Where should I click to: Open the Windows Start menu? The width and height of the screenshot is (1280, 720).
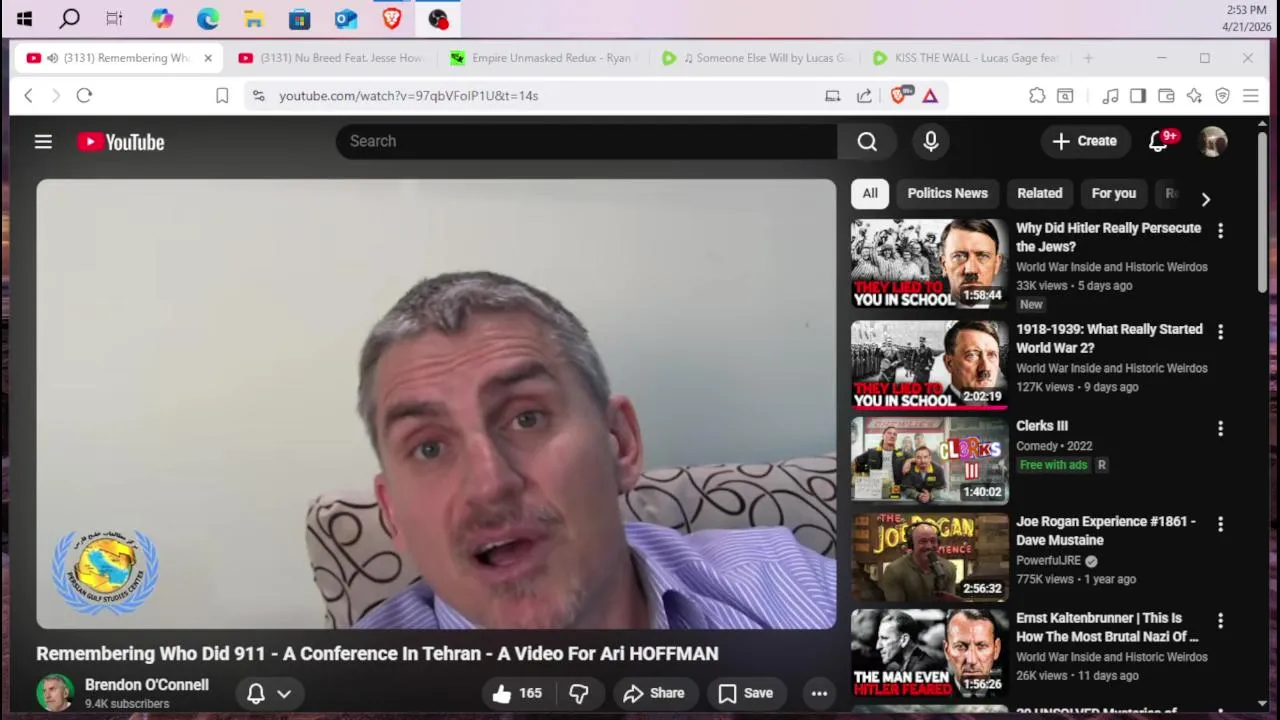point(24,18)
